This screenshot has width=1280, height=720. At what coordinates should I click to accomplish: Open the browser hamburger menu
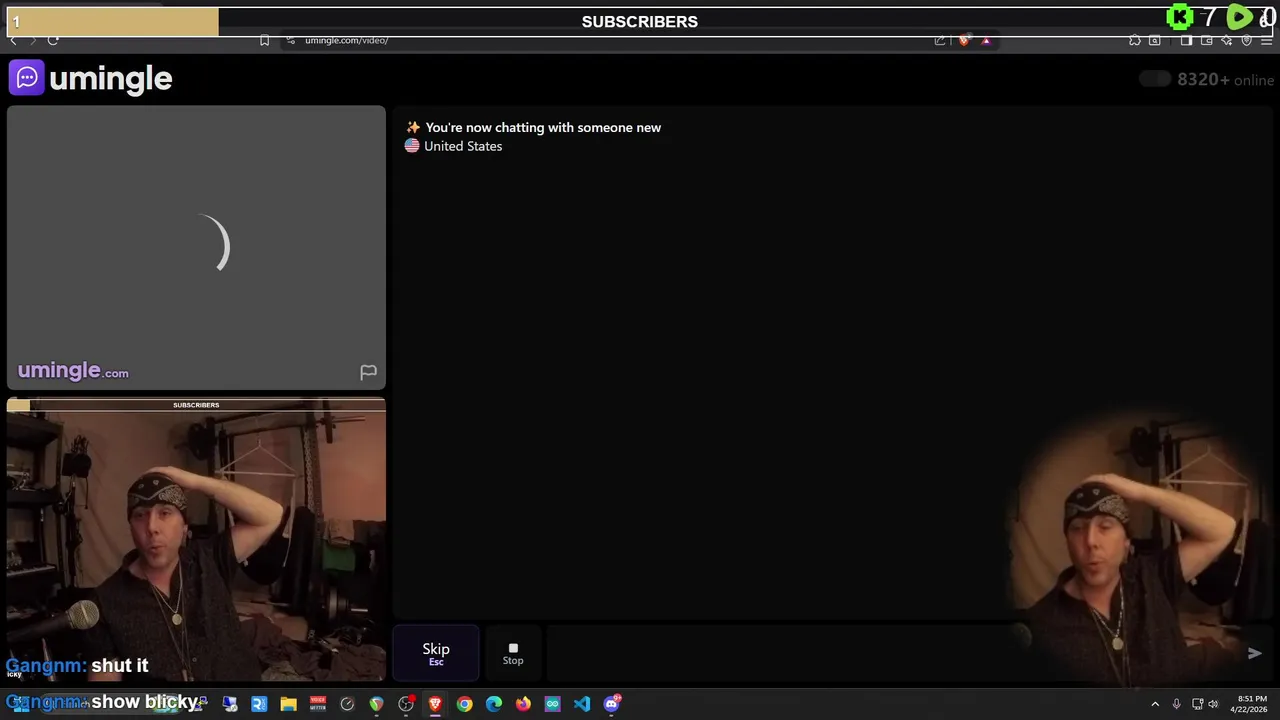1267,40
